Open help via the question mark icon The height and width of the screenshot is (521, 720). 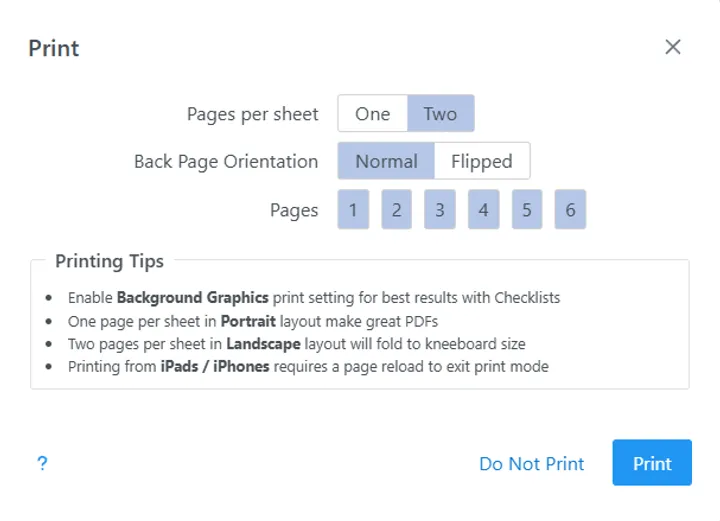[42, 463]
